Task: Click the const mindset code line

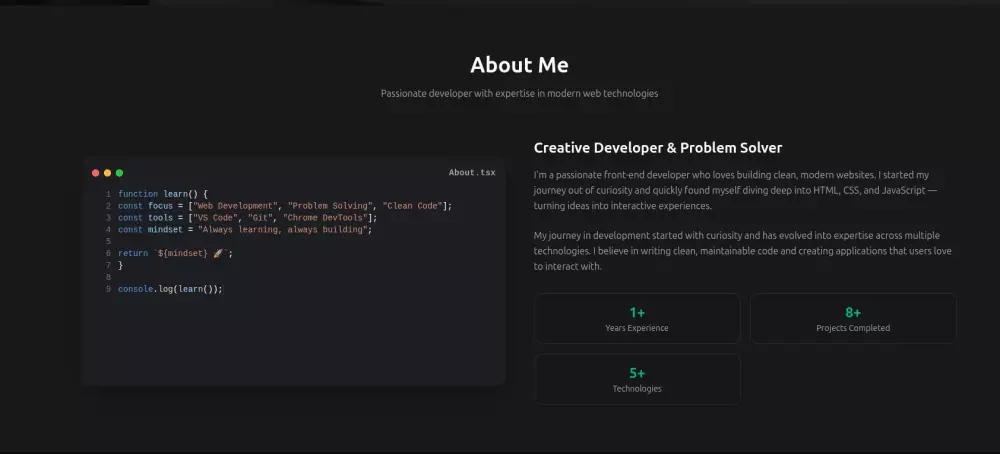Action: coord(244,229)
